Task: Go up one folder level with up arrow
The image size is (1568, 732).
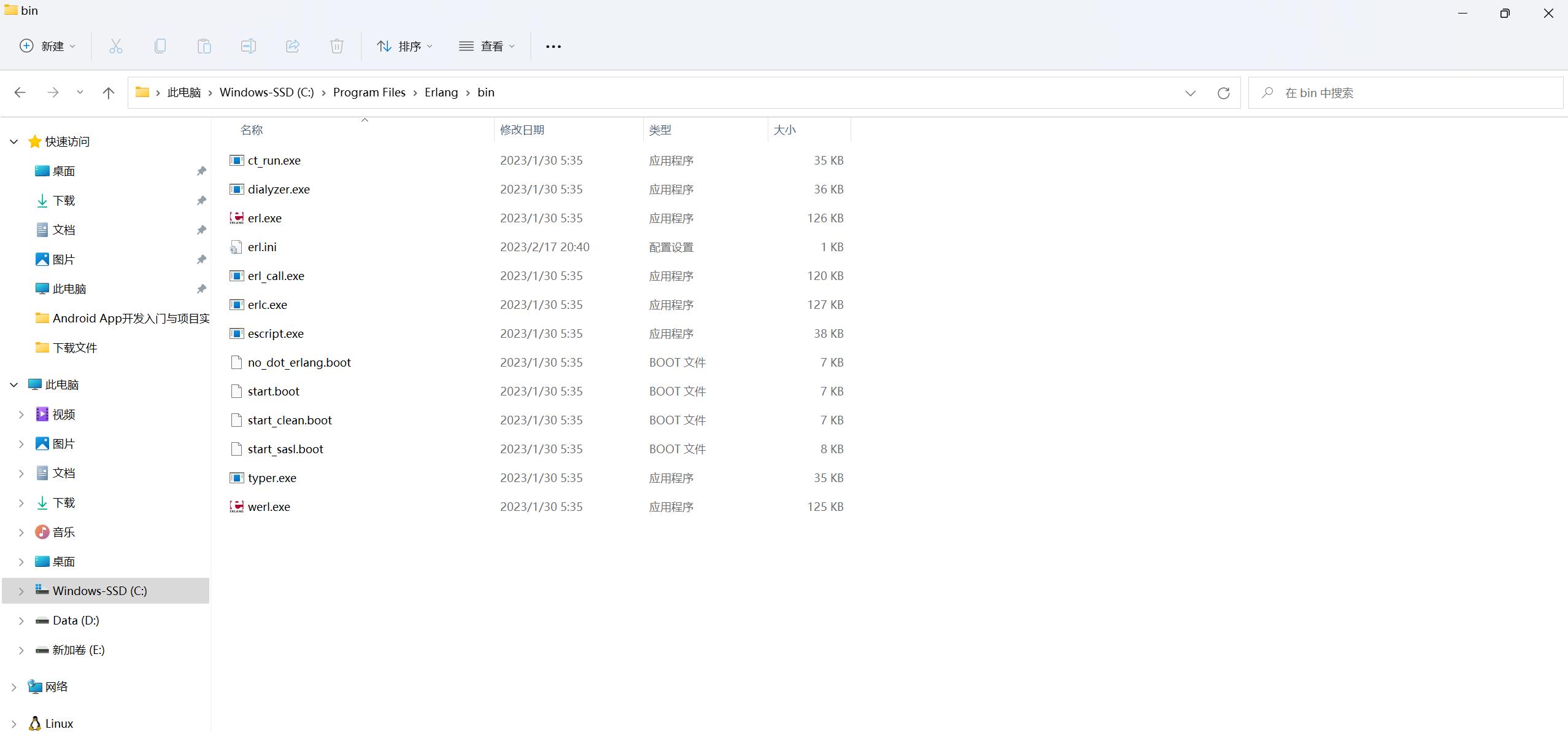Action: [x=109, y=93]
